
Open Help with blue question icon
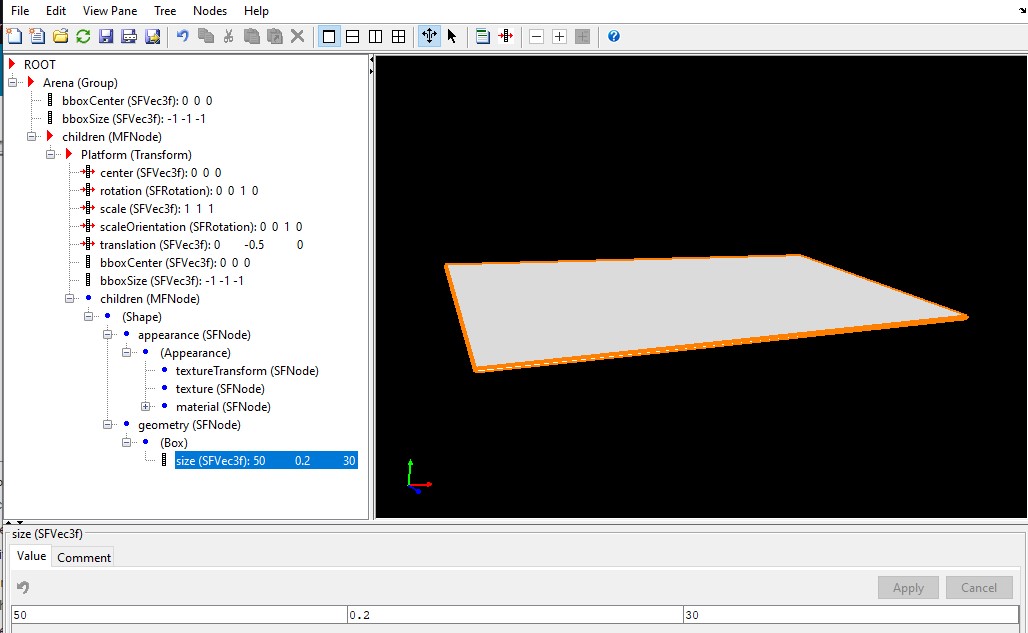tap(614, 36)
